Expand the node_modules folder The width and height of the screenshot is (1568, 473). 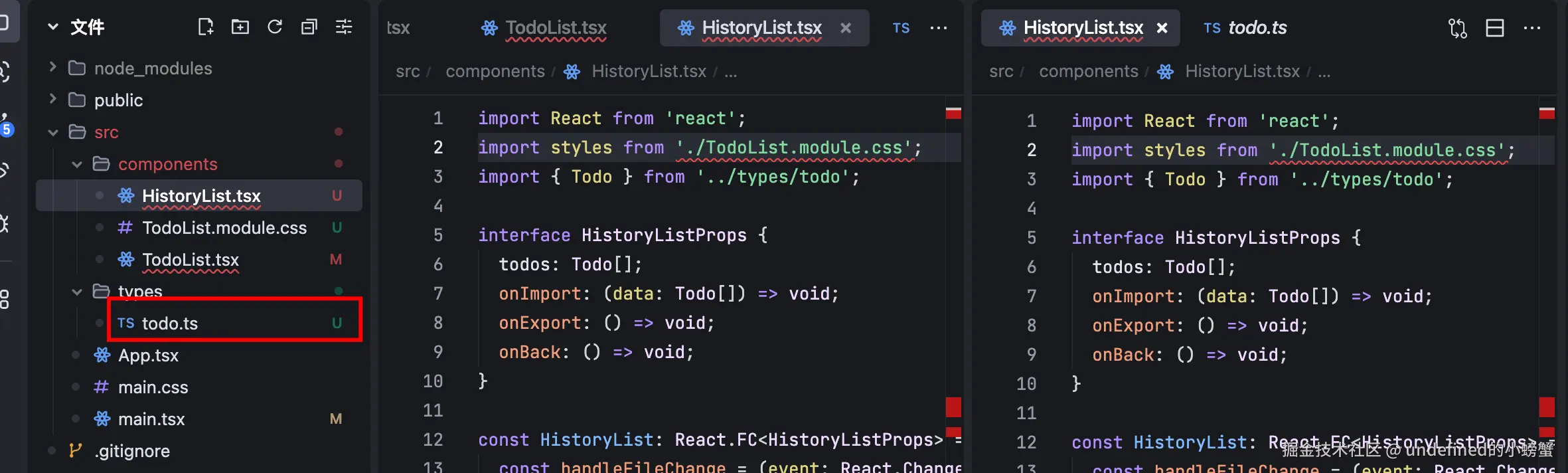[53, 68]
